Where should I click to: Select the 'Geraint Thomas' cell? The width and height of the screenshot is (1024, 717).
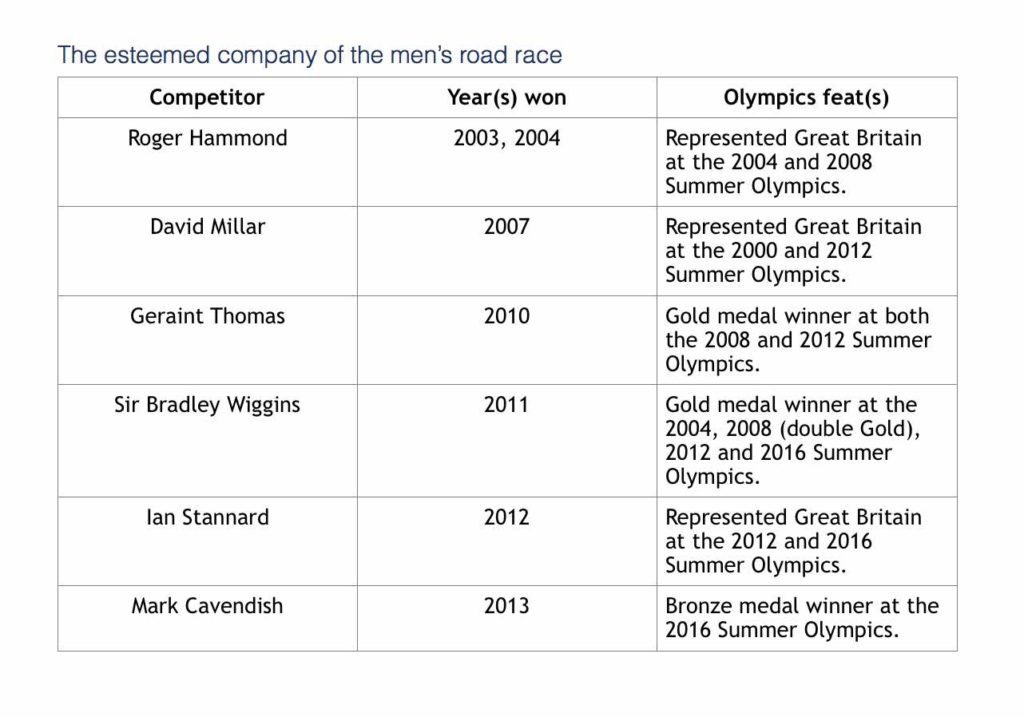[x=207, y=316]
